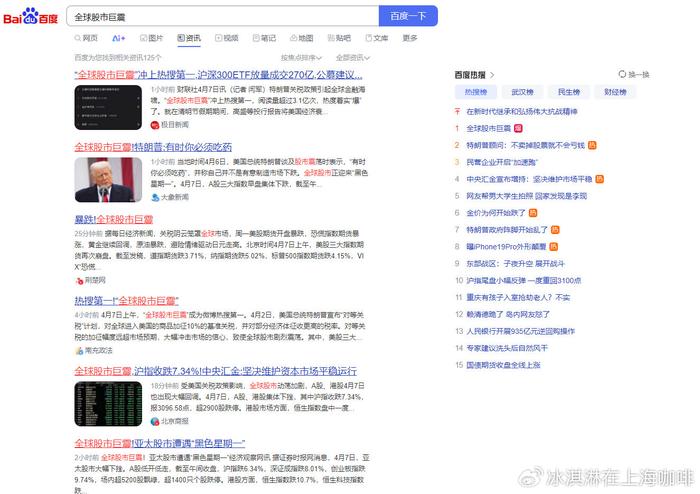Open the AI+ search tab
The image size is (700, 494).
click(x=118, y=38)
